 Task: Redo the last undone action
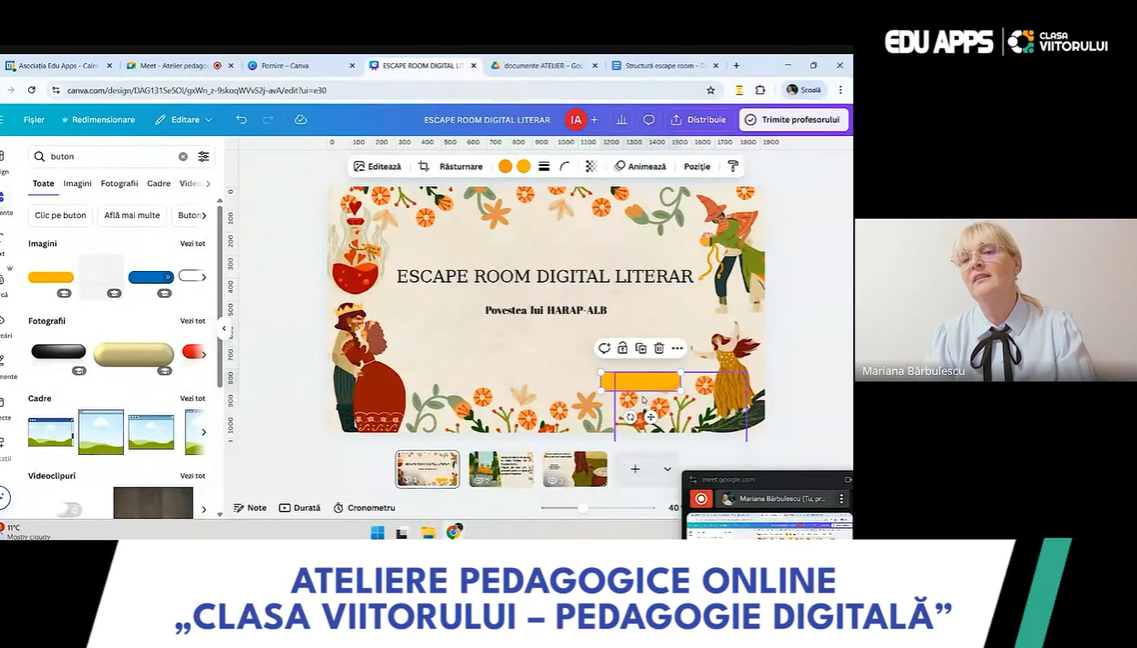(x=268, y=120)
